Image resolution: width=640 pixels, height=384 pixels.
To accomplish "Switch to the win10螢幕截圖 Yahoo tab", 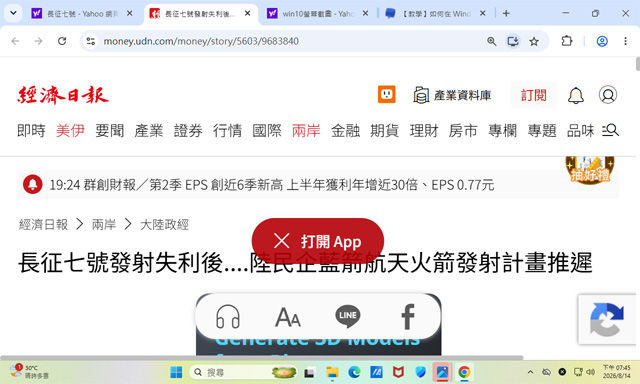I will pyautogui.click(x=317, y=13).
